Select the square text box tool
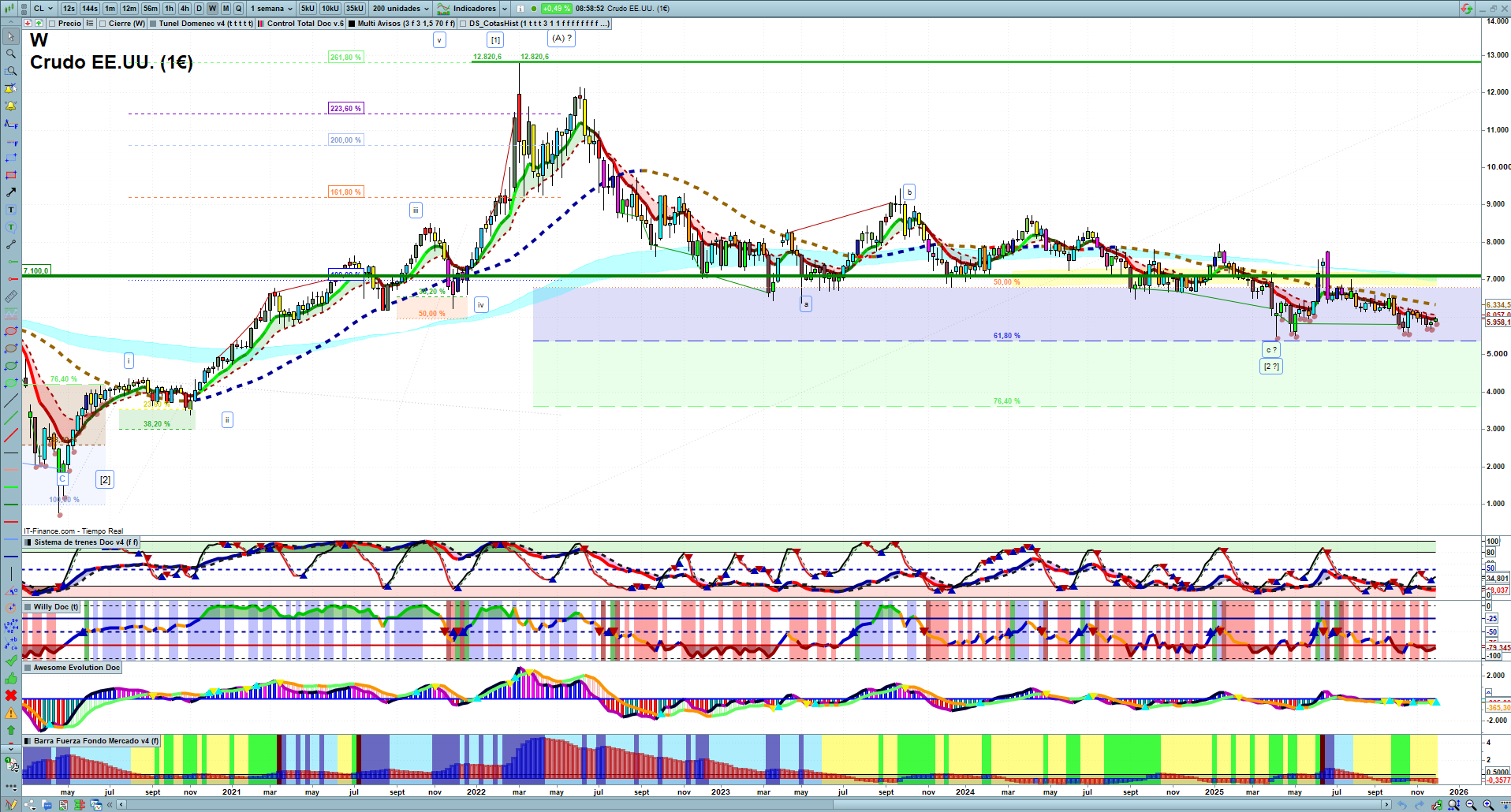This screenshot has width=1511, height=812. 11,210
